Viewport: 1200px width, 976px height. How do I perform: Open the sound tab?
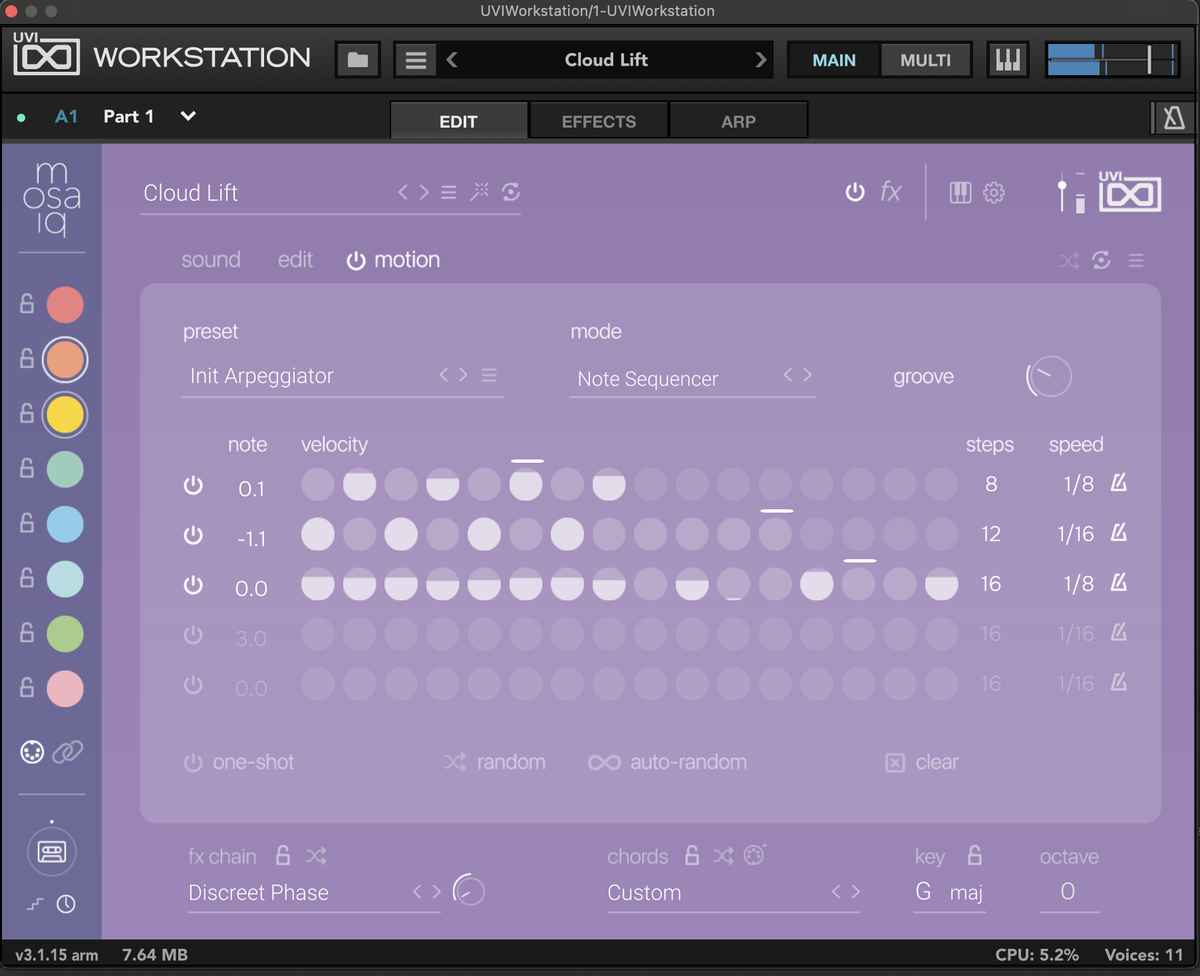click(x=211, y=260)
